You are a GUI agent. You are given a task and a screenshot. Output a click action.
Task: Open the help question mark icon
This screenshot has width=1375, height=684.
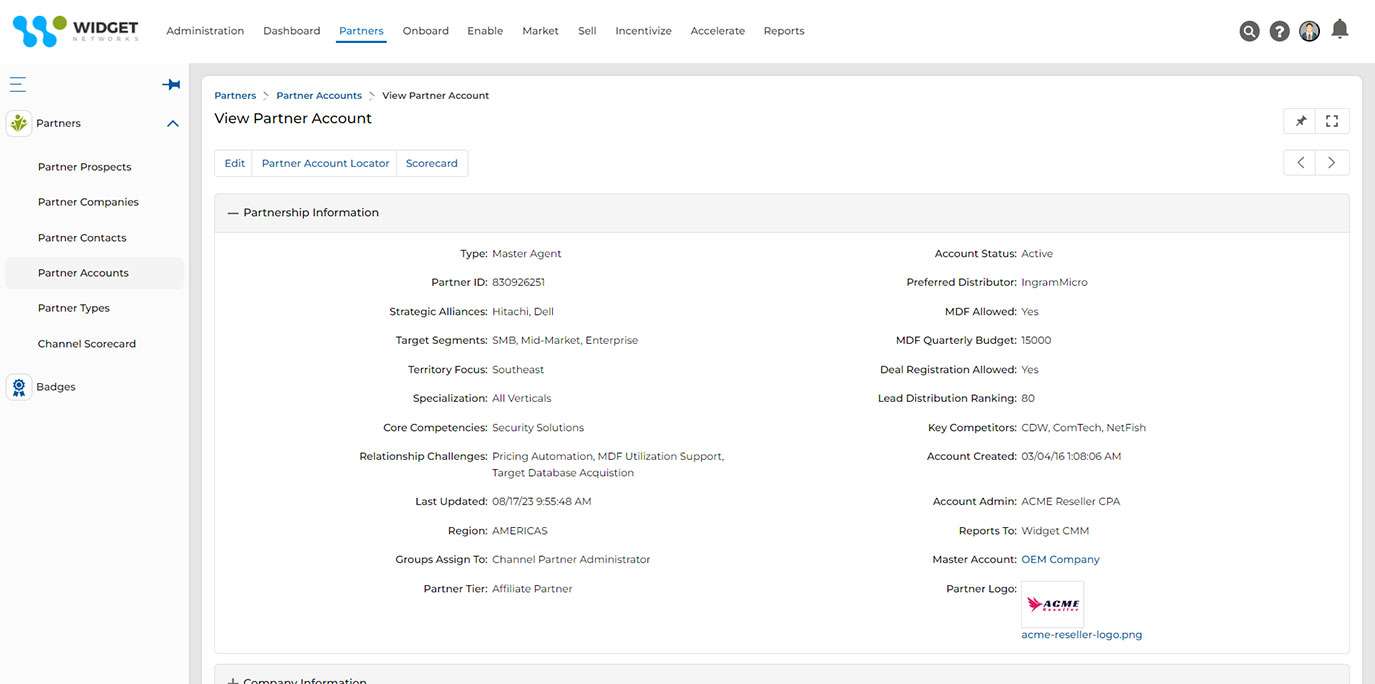(x=1279, y=31)
